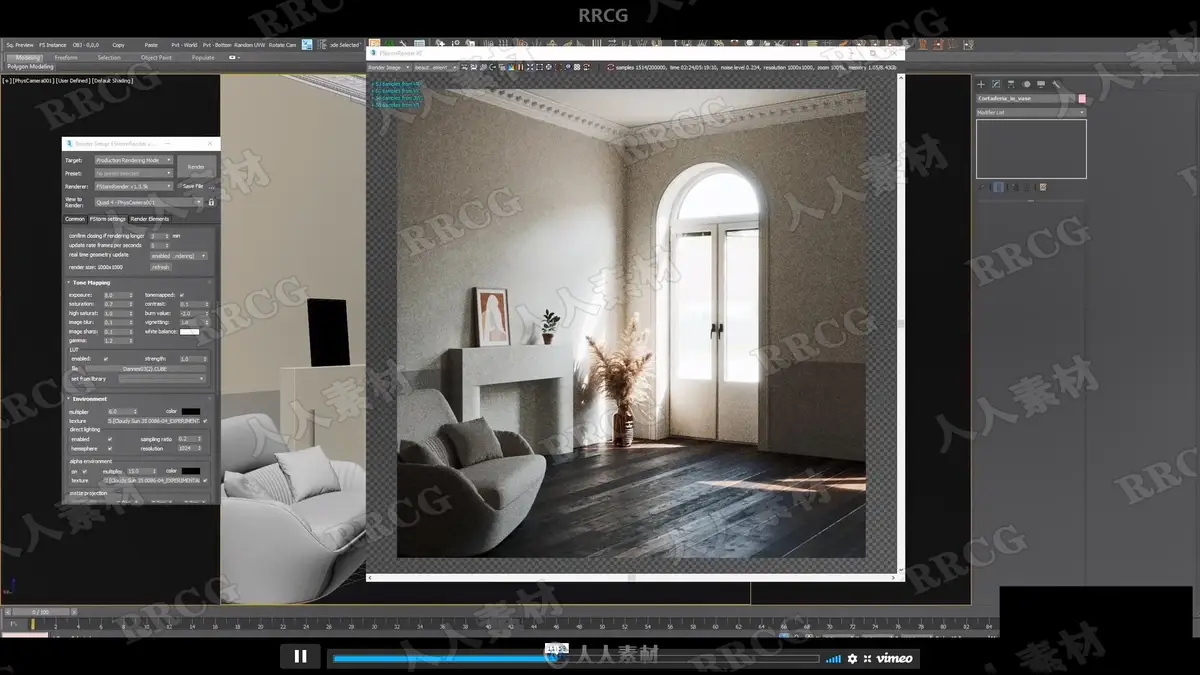The image size is (1200, 675).
Task: Open the Object Paint ribbon tab
Action: (x=156, y=58)
